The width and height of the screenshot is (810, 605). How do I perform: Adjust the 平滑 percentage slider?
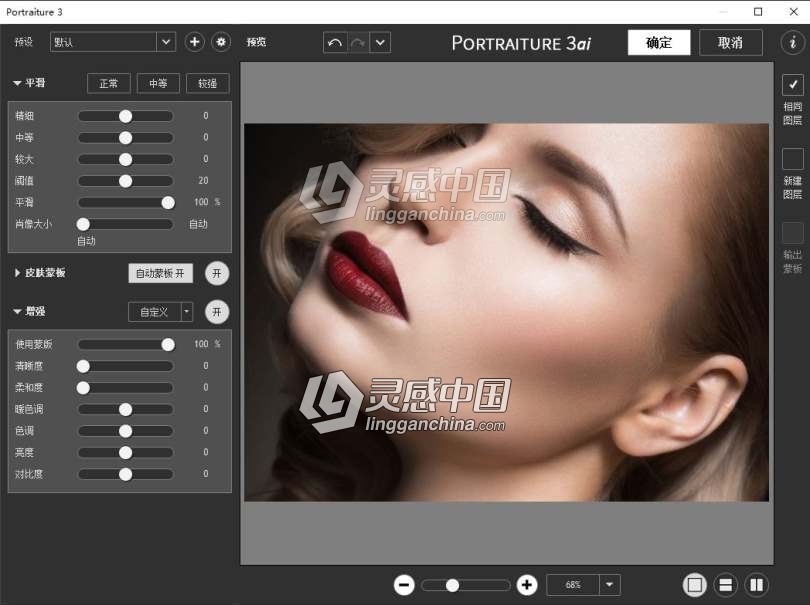tap(126, 203)
